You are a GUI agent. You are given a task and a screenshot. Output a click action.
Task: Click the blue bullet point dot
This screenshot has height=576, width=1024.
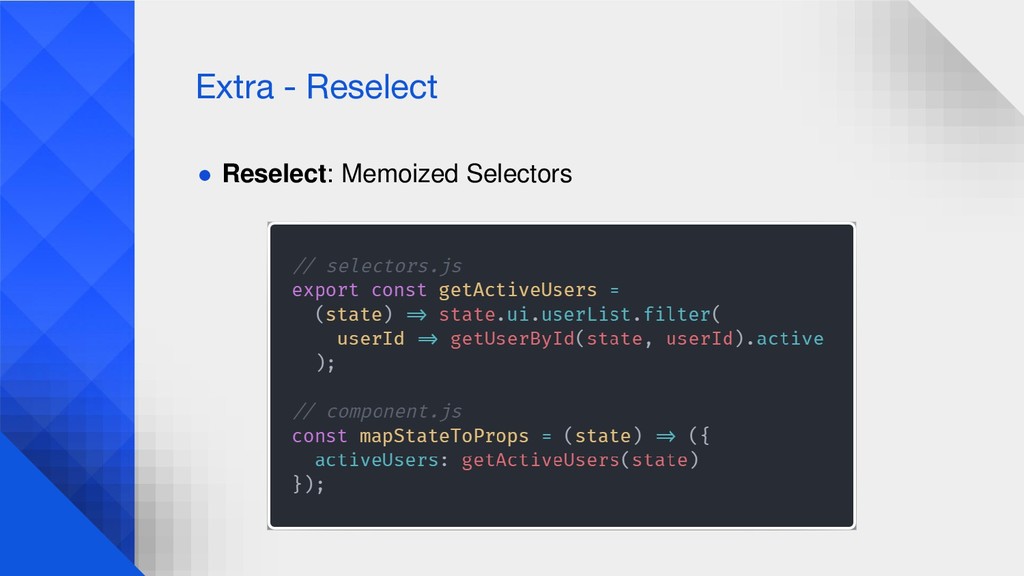click(x=204, y=175)
